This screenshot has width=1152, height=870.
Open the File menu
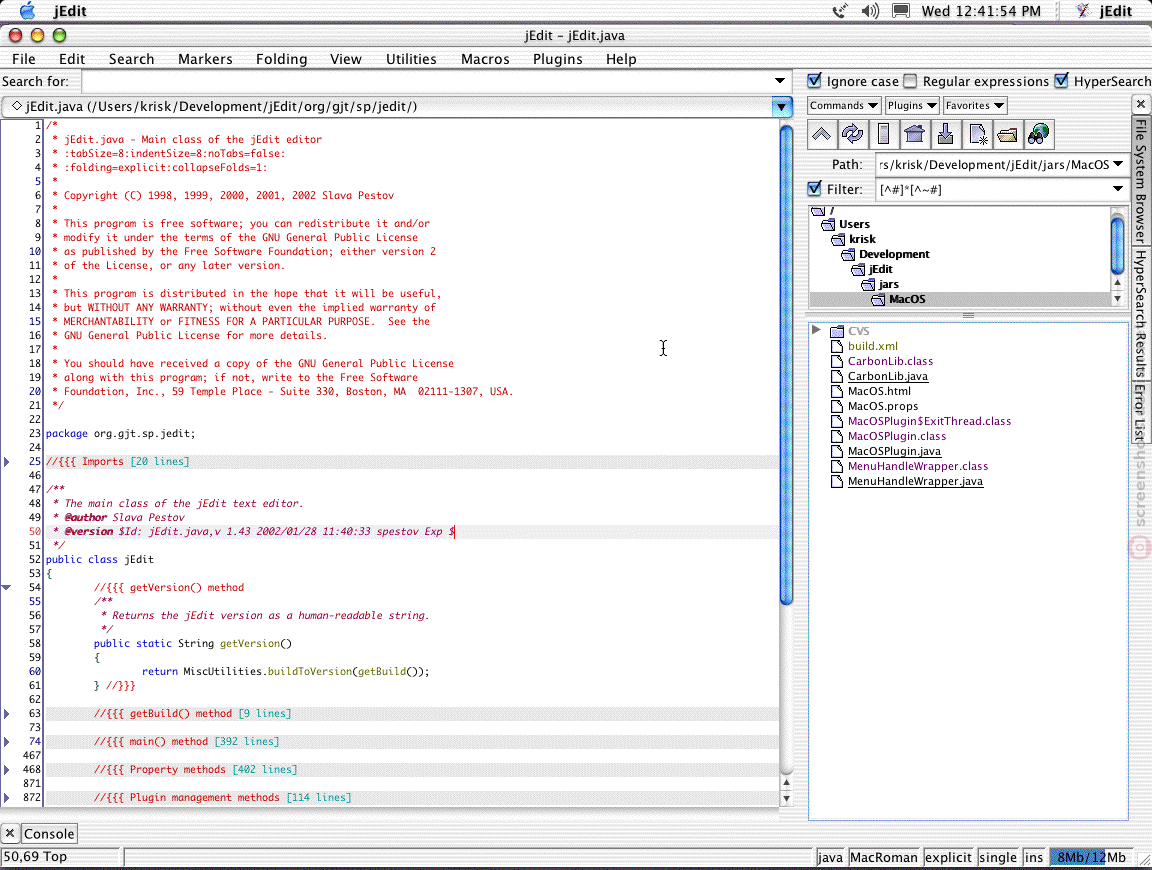(x=24, y=59)
